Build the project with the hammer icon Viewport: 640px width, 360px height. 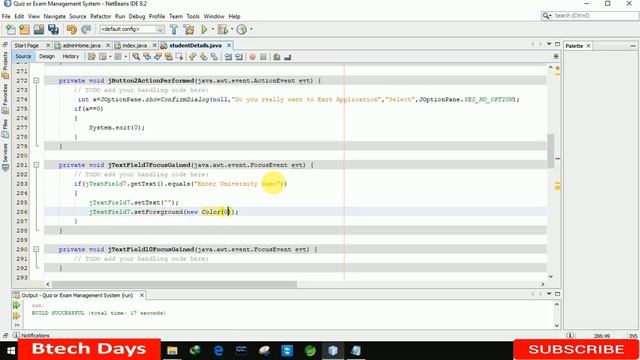[174, 29]
